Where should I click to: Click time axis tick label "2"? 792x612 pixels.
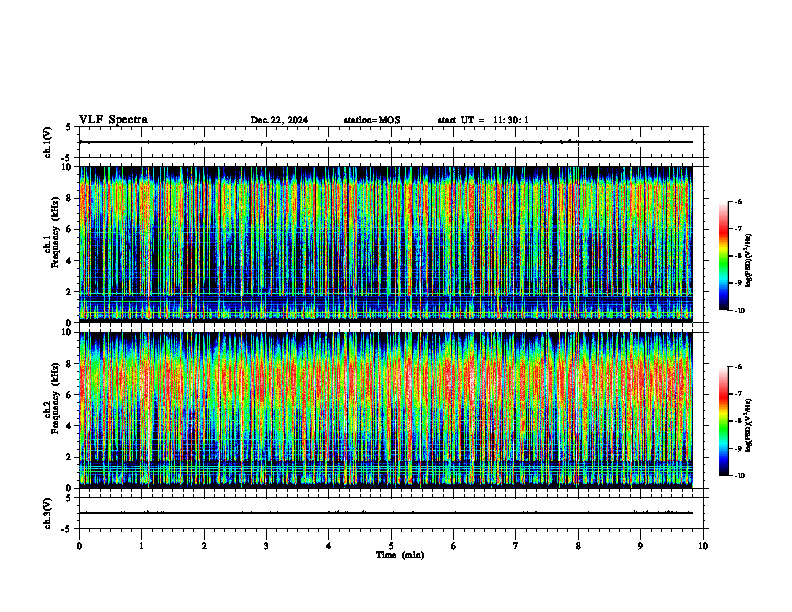pos(204,546)
